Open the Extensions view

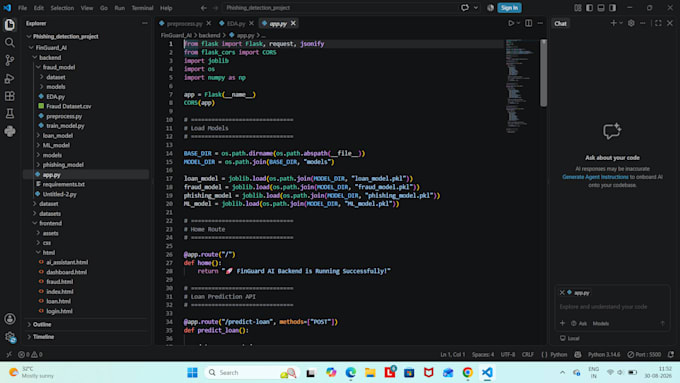pyautogui.click(x=10, y=96)
